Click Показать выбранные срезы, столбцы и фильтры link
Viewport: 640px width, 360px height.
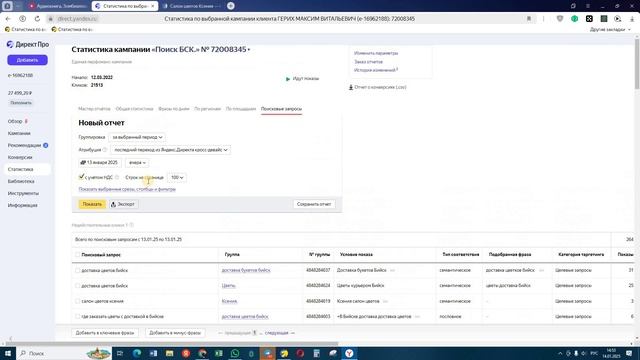(x=127, y=189)
